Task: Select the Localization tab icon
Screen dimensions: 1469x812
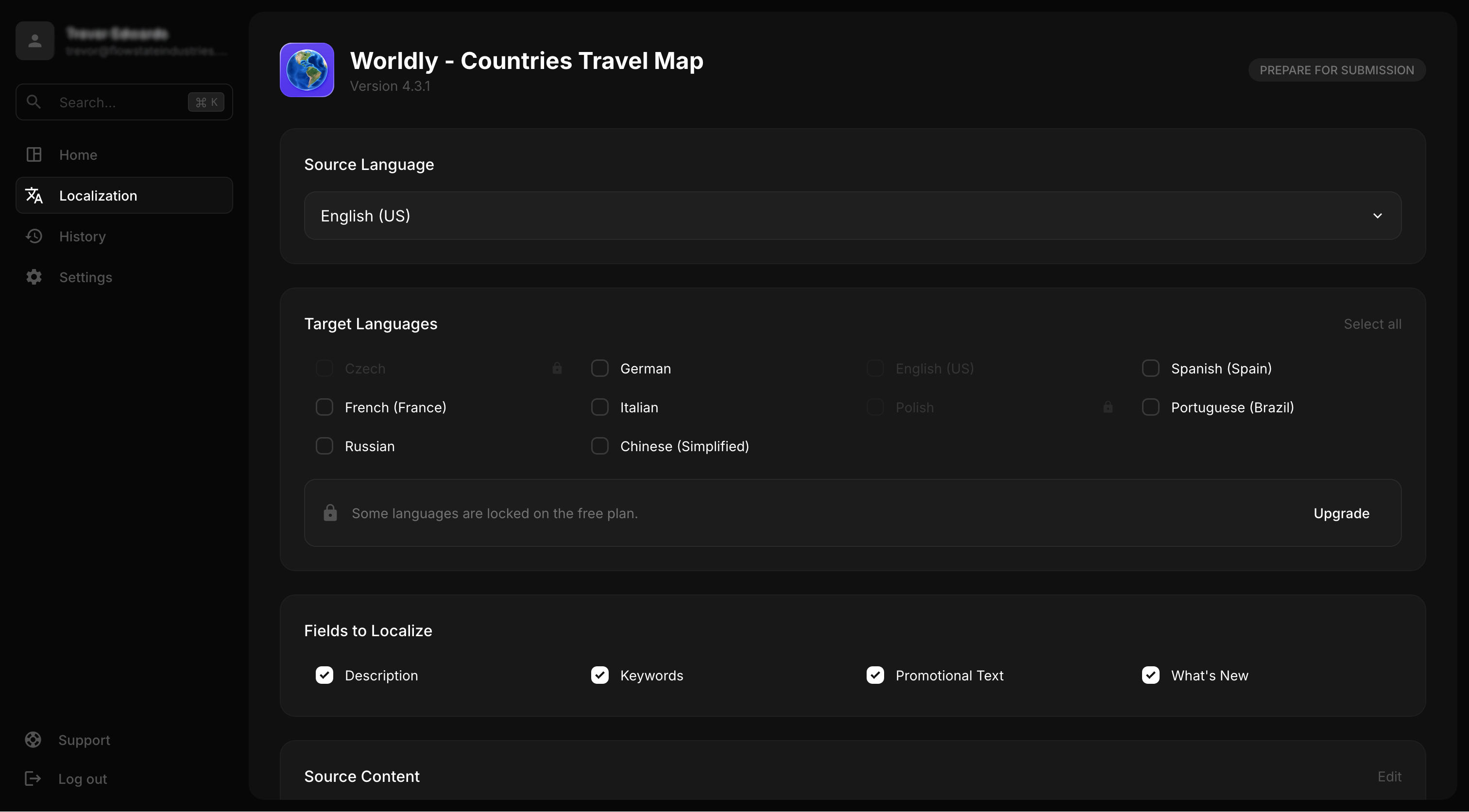Action: [34, 195]
